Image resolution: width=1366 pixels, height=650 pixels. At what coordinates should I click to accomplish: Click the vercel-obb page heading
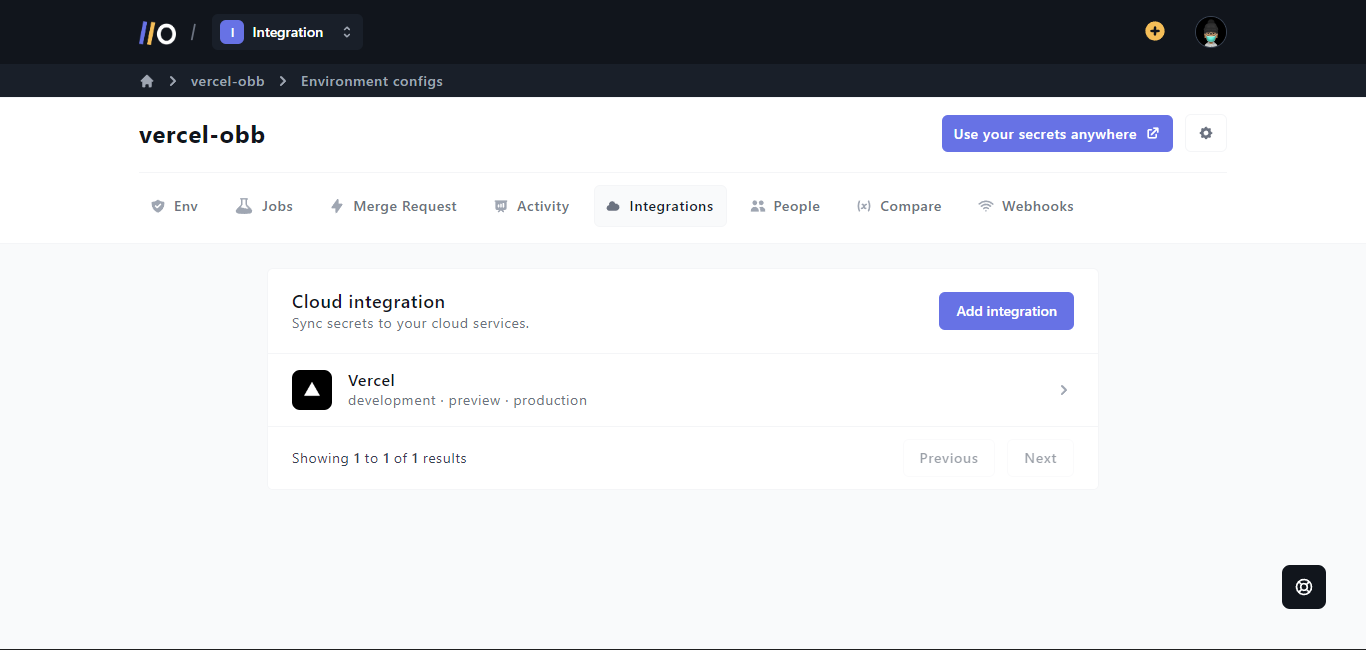click(202, 135)
